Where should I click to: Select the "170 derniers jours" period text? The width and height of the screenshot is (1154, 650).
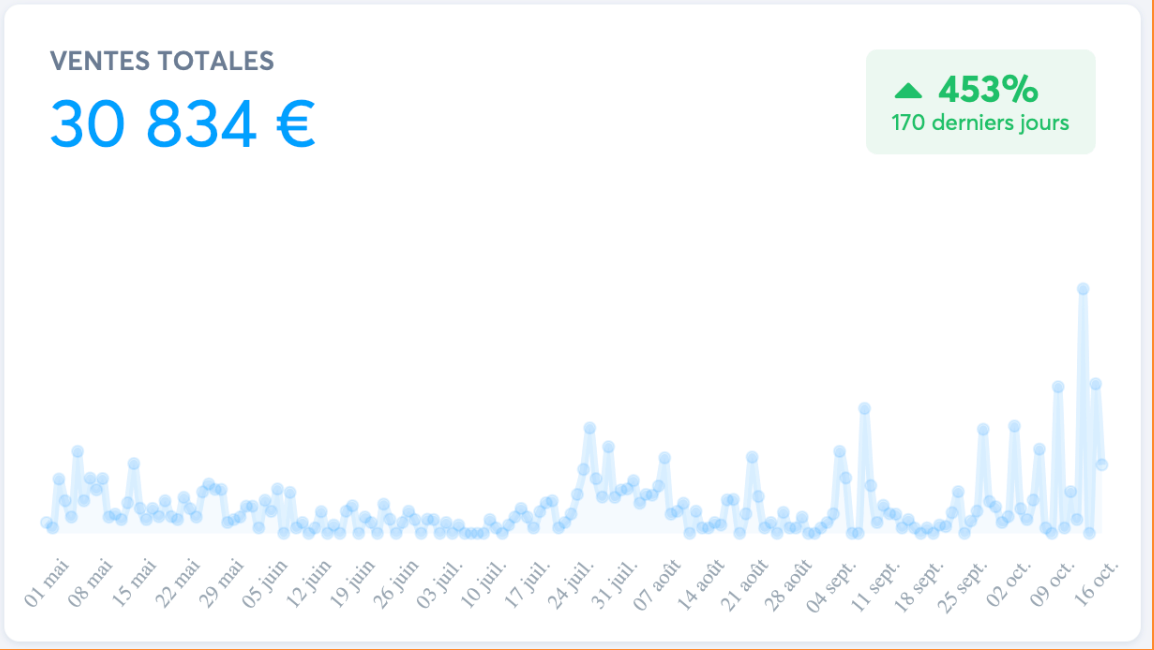tap(980, 123)
